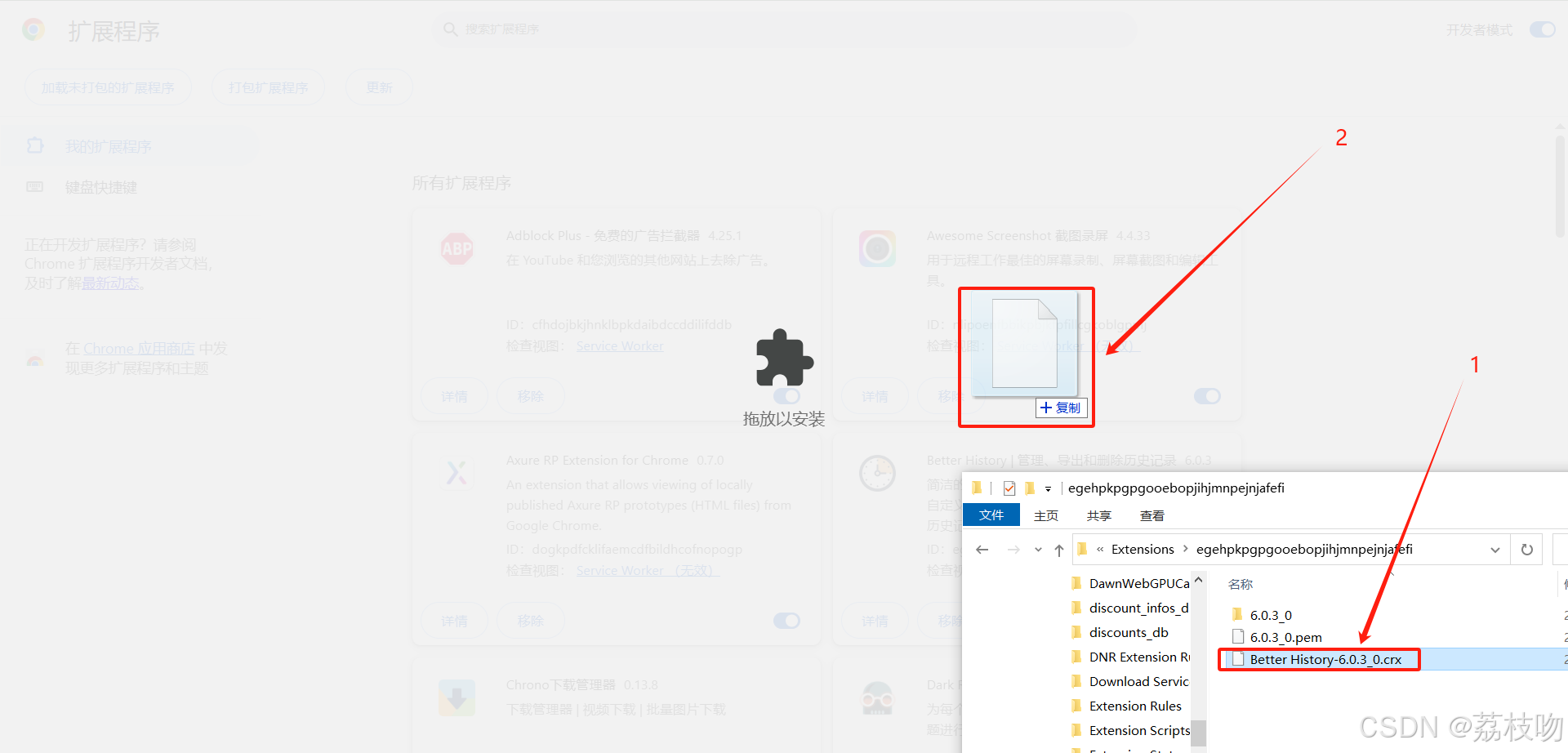Toggle developer mode switch
This screenshot has width=1568, height=753.
tap(1543, 29)
